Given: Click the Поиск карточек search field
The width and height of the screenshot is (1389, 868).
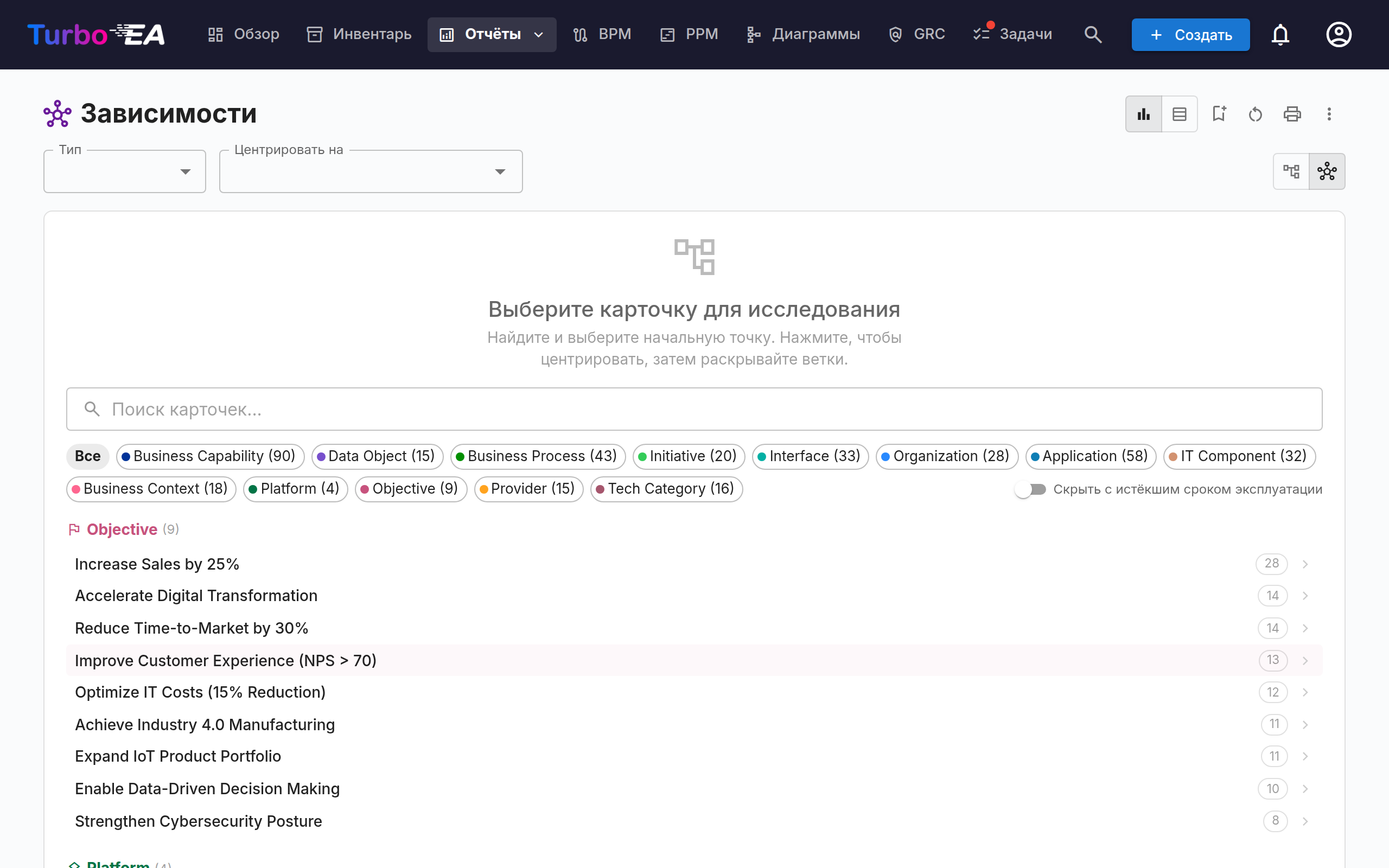Looking at the screenshot, I should [694, 409].
